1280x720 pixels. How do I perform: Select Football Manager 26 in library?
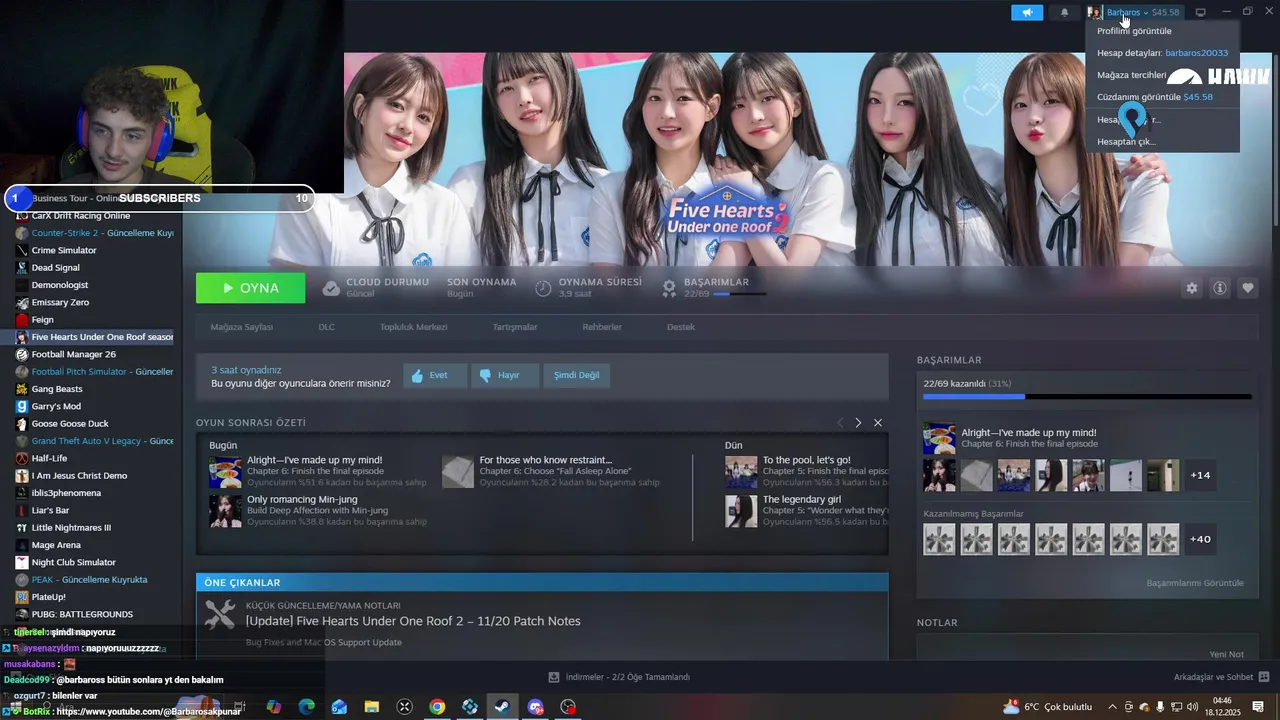pos(73,354)
